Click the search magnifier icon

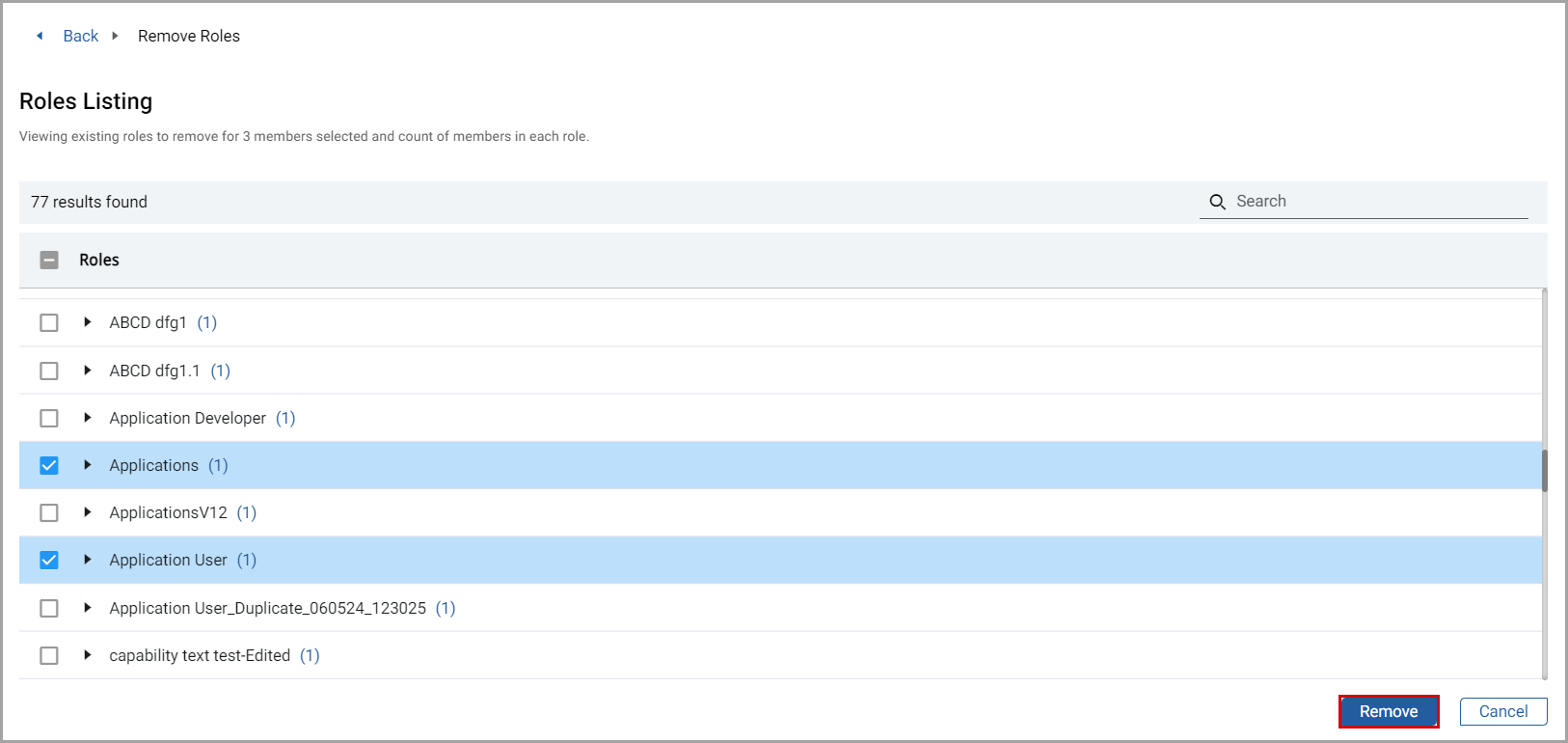point(1217,202)
